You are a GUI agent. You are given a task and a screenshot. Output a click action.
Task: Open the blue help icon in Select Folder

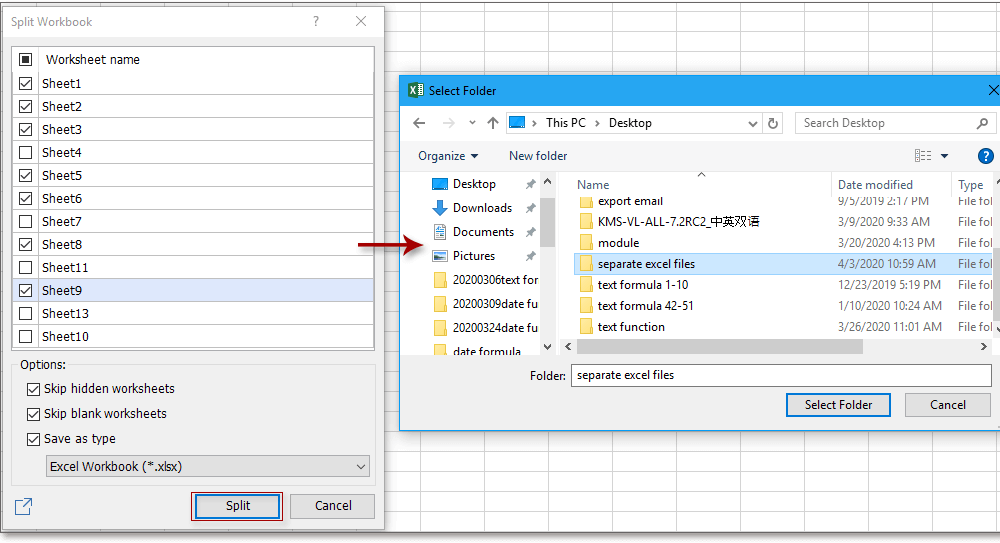[x=985, y=156]
